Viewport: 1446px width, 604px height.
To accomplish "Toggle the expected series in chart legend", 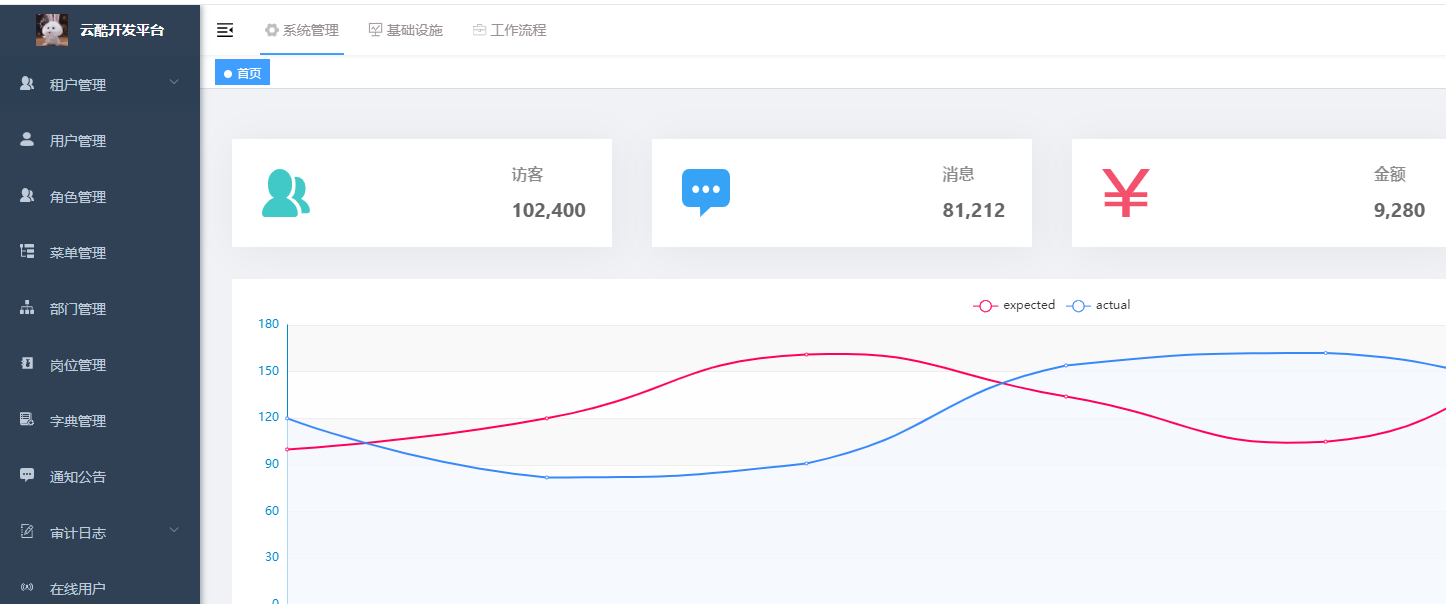I will tap(1014, 305).
